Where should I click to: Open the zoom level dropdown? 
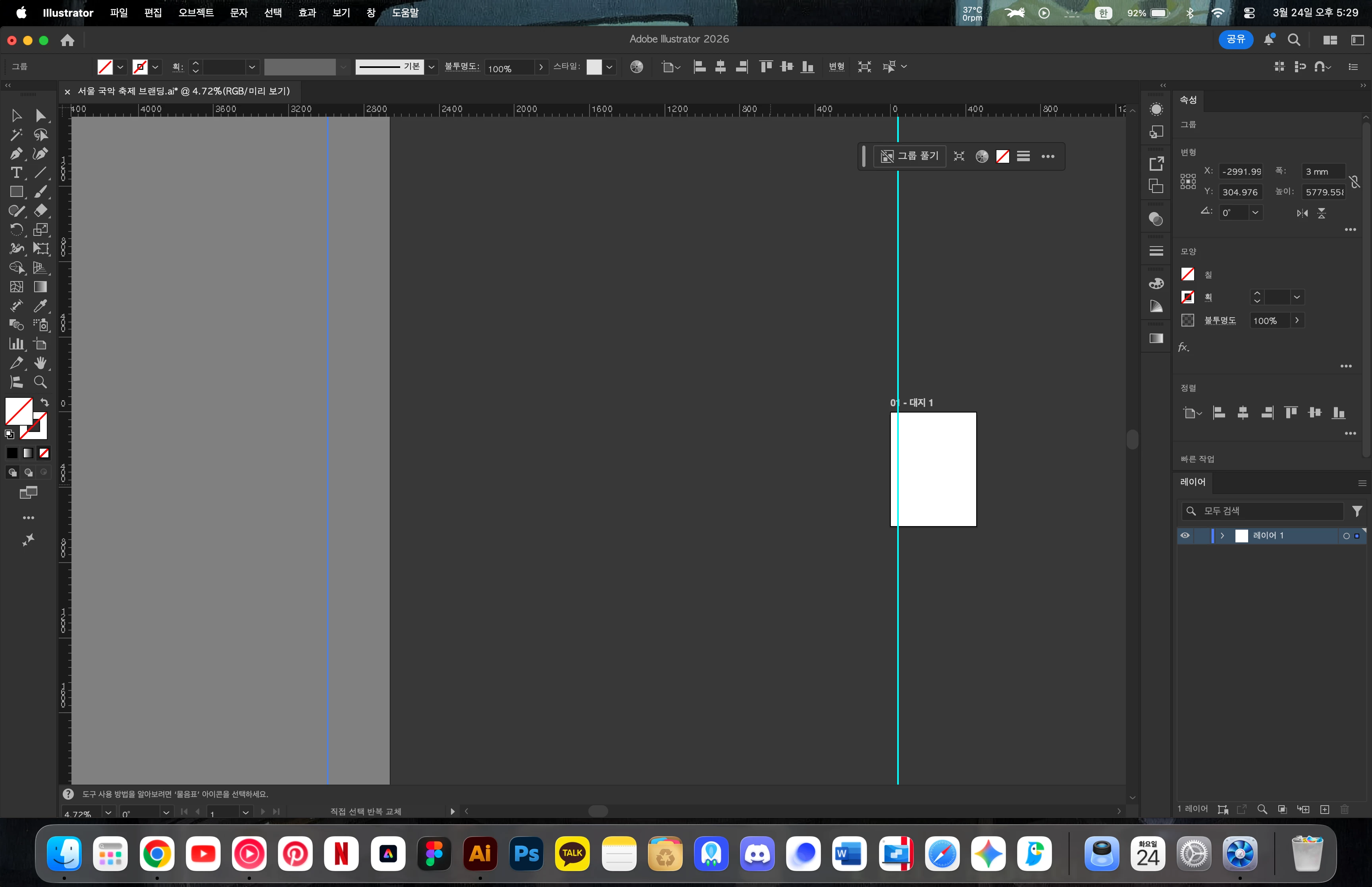click(x=108, y=813)
